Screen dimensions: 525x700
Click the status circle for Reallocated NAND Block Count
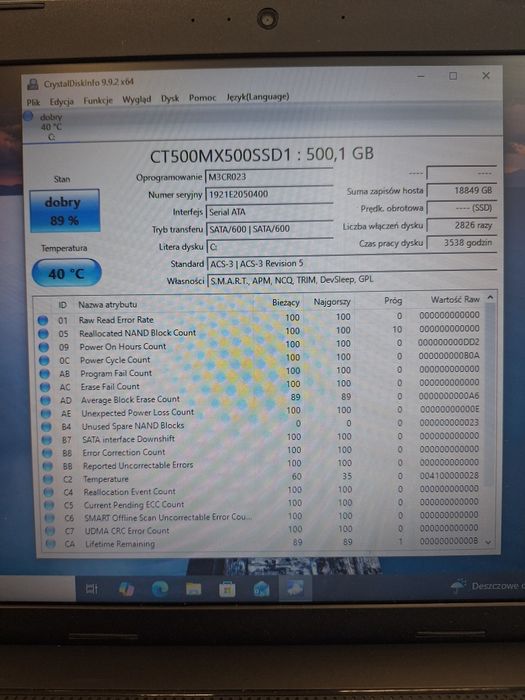43,333
